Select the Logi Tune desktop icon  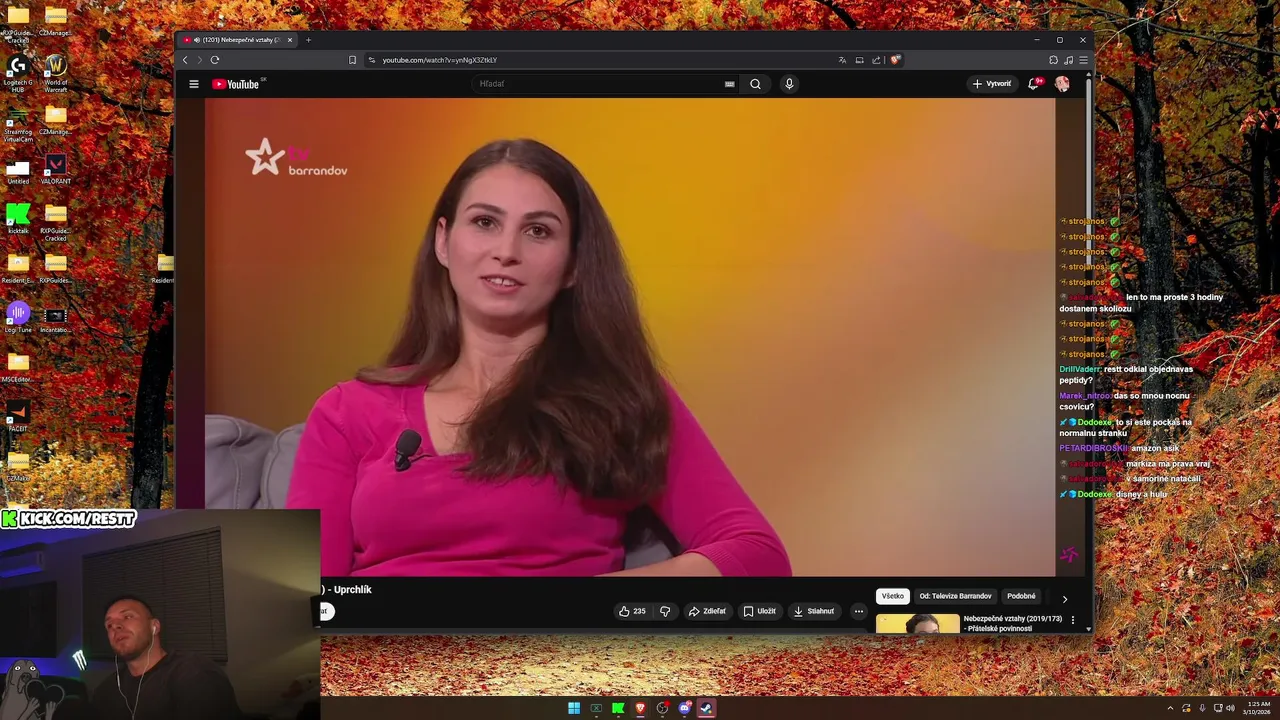17,318
